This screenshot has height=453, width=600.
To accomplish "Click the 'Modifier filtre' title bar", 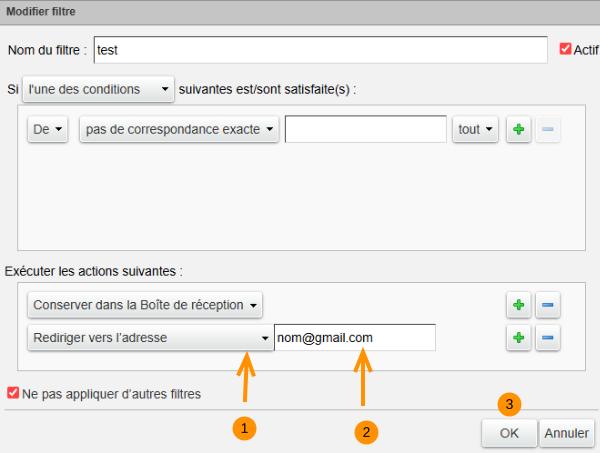I will point(300,12).
